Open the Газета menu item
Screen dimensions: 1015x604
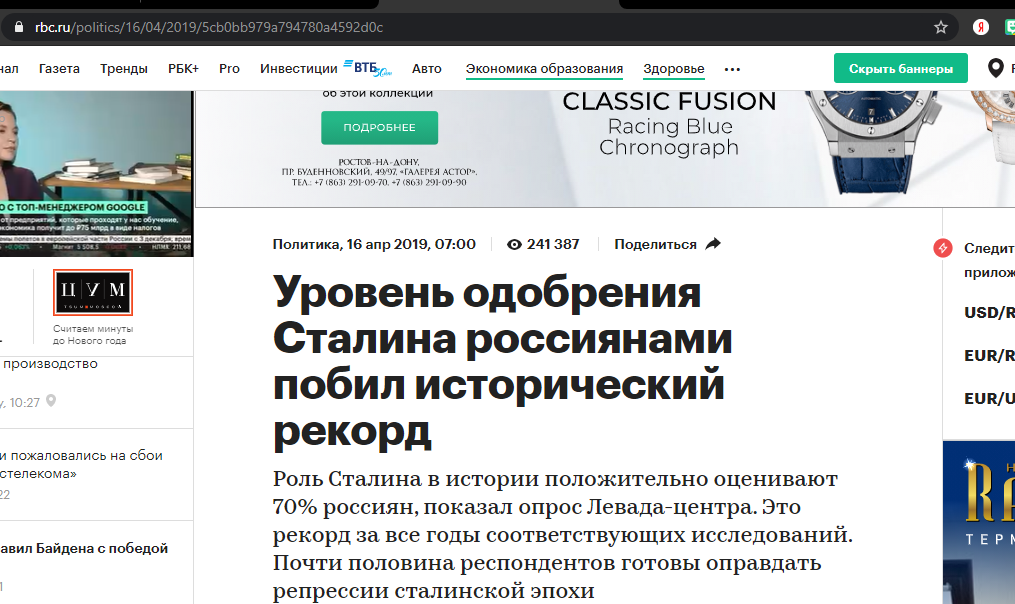click(x=59, y=69)
